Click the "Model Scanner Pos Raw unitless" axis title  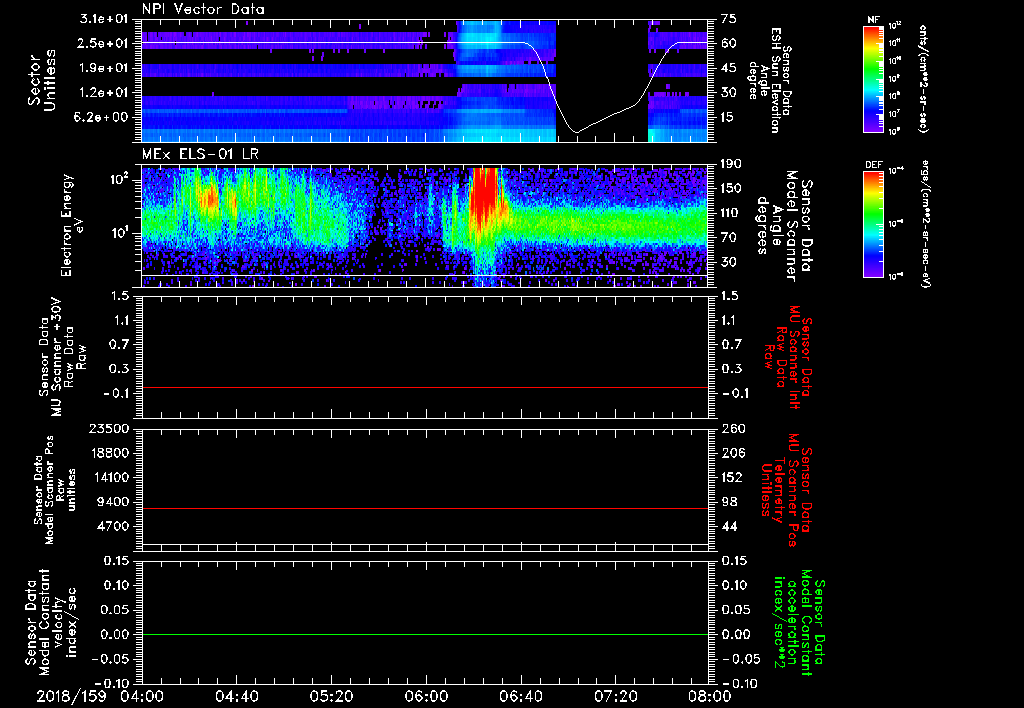coord(54,490)
